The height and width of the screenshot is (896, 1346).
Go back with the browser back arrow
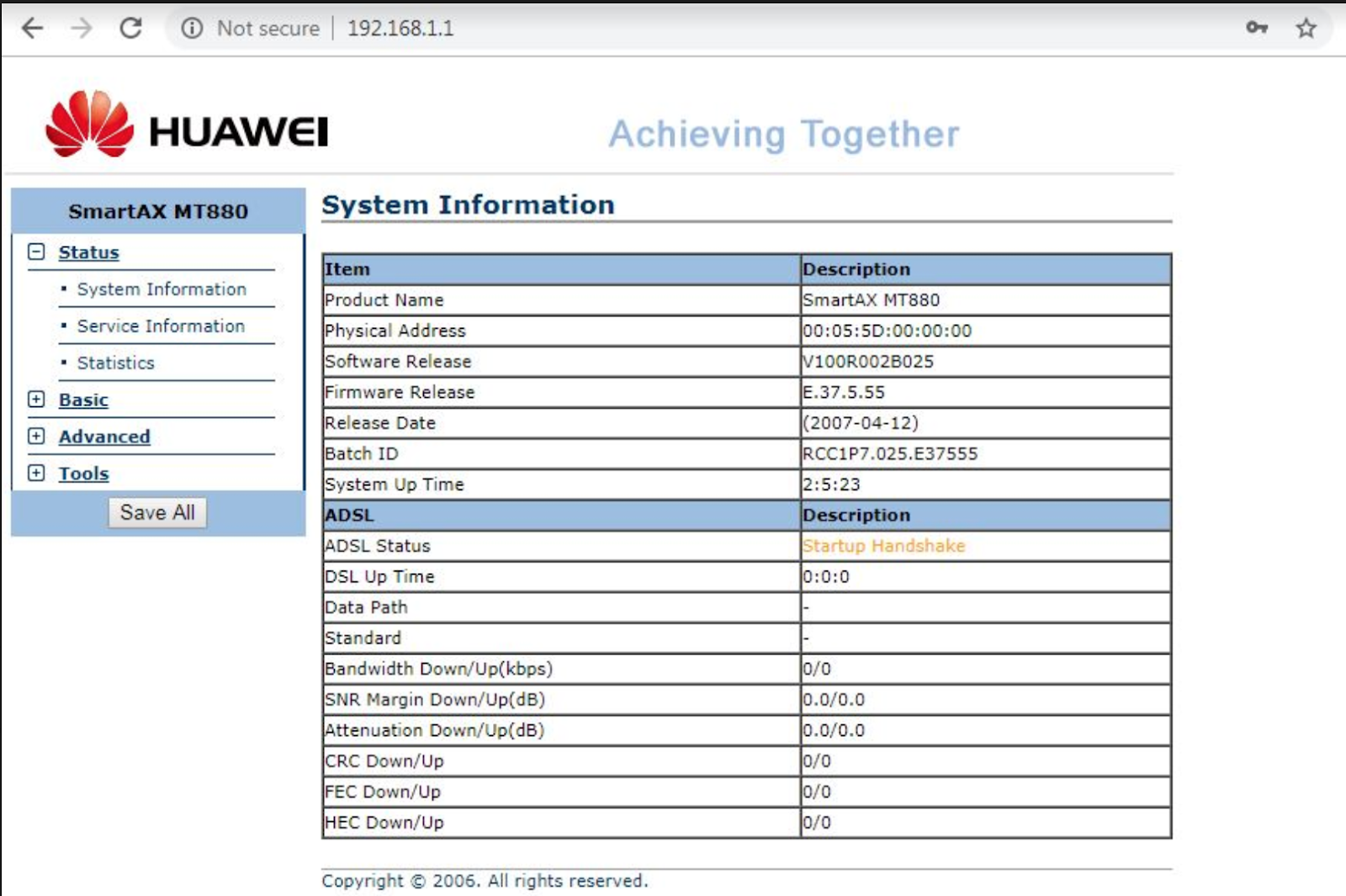point(32,29)
